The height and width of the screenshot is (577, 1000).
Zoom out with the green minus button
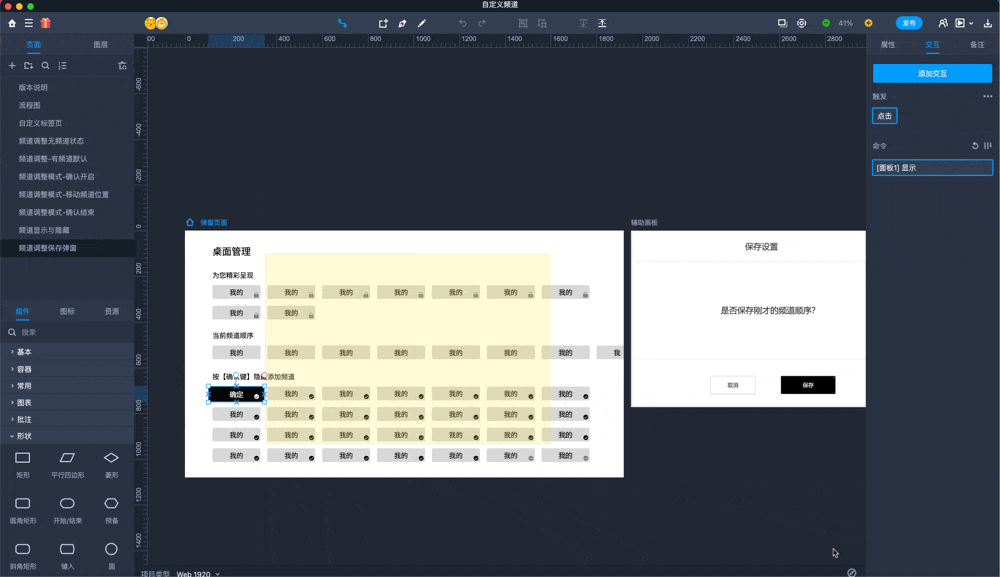point(826,23)
